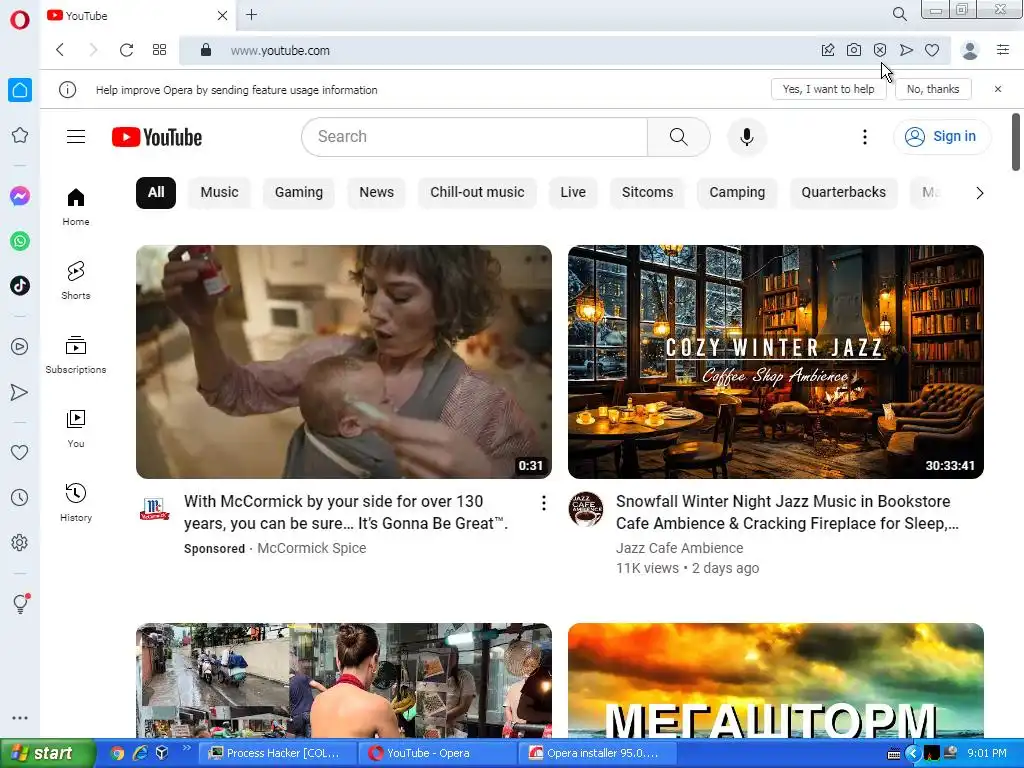Add page to bookmarks heart in address bar
This screenshot has width=1024, height=768.
point(932,50)
